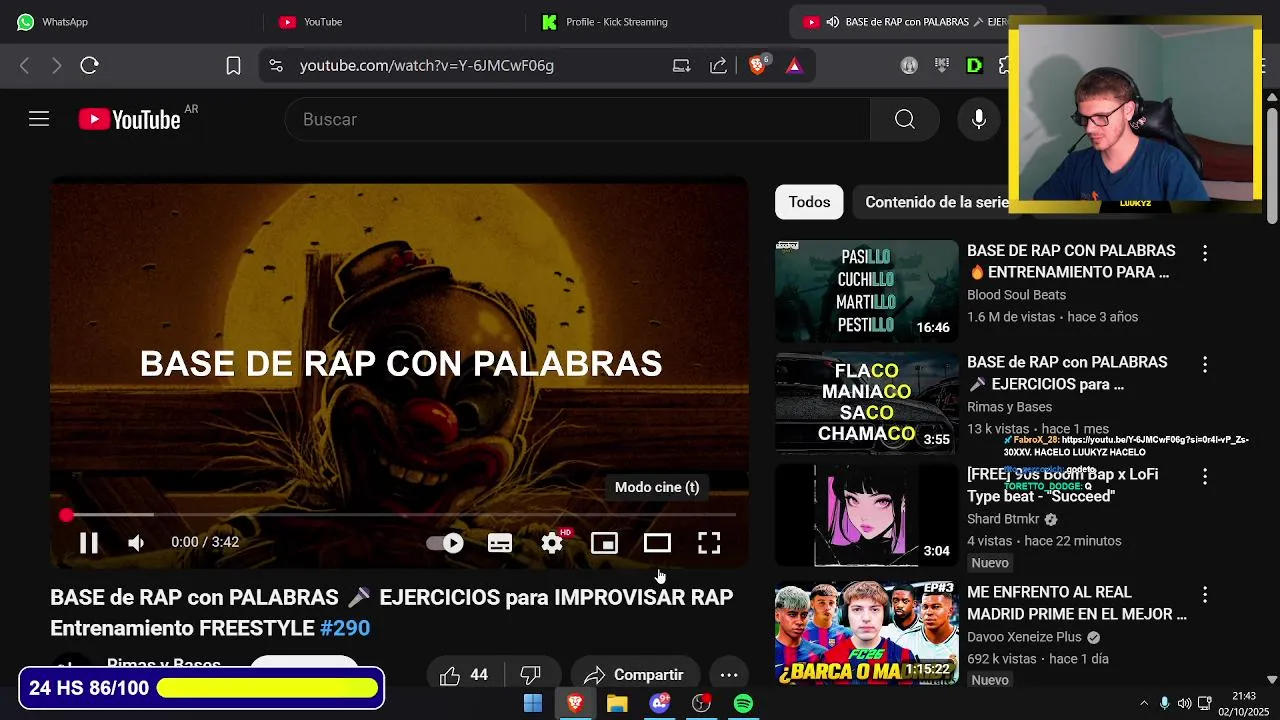Open Brave Rewards triangle icon

(x=794, y=65)
